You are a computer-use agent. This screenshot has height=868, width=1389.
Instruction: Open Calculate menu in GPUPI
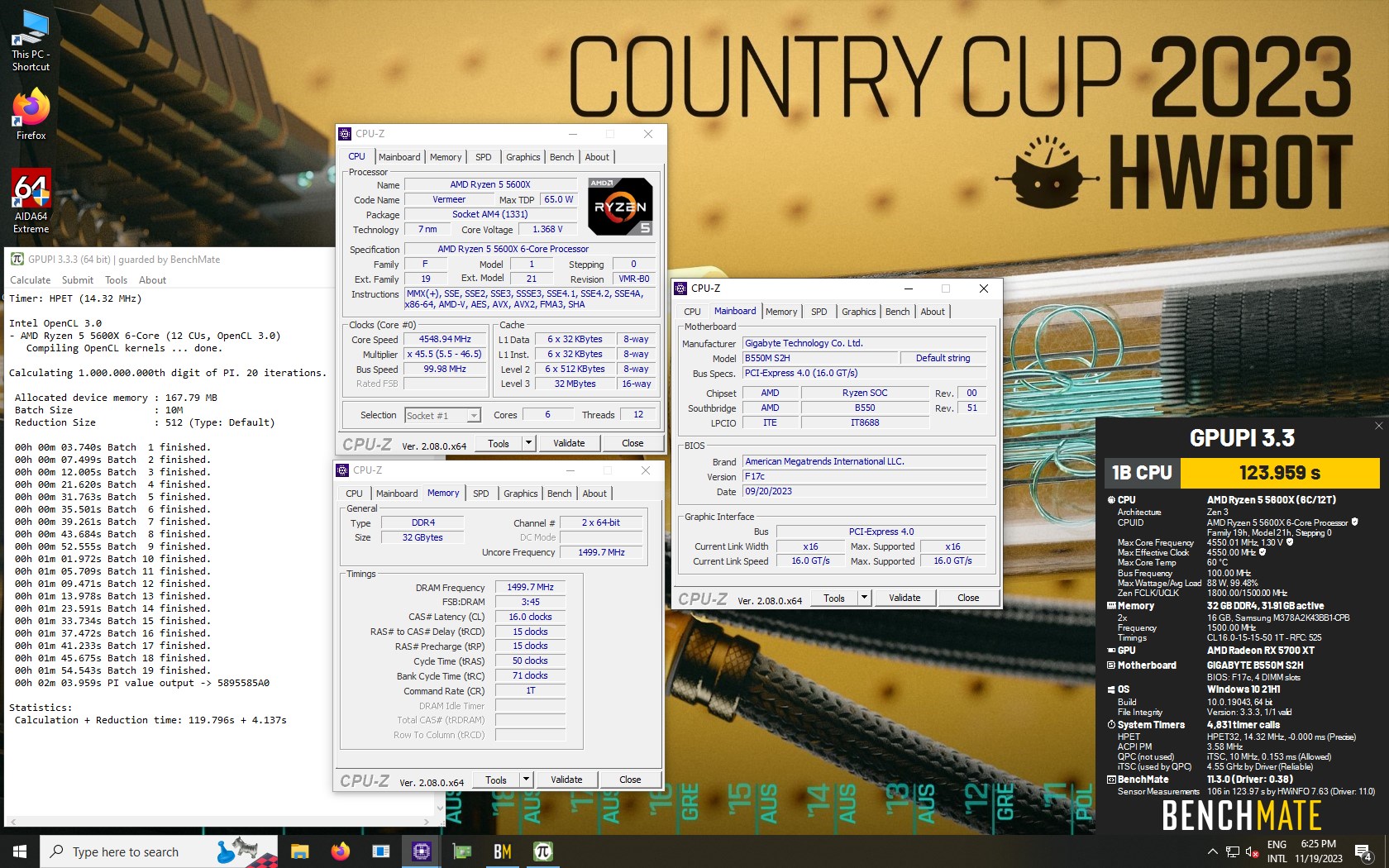30,280
